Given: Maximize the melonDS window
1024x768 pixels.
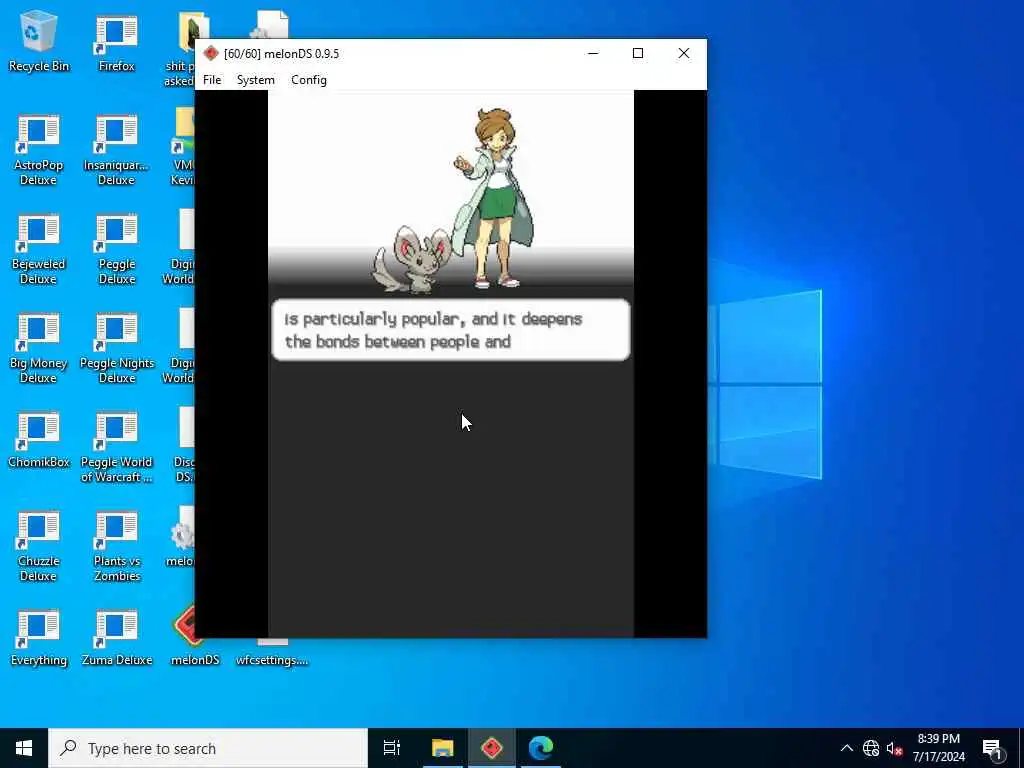Looking at the screenshot, I should pos(638,54).
